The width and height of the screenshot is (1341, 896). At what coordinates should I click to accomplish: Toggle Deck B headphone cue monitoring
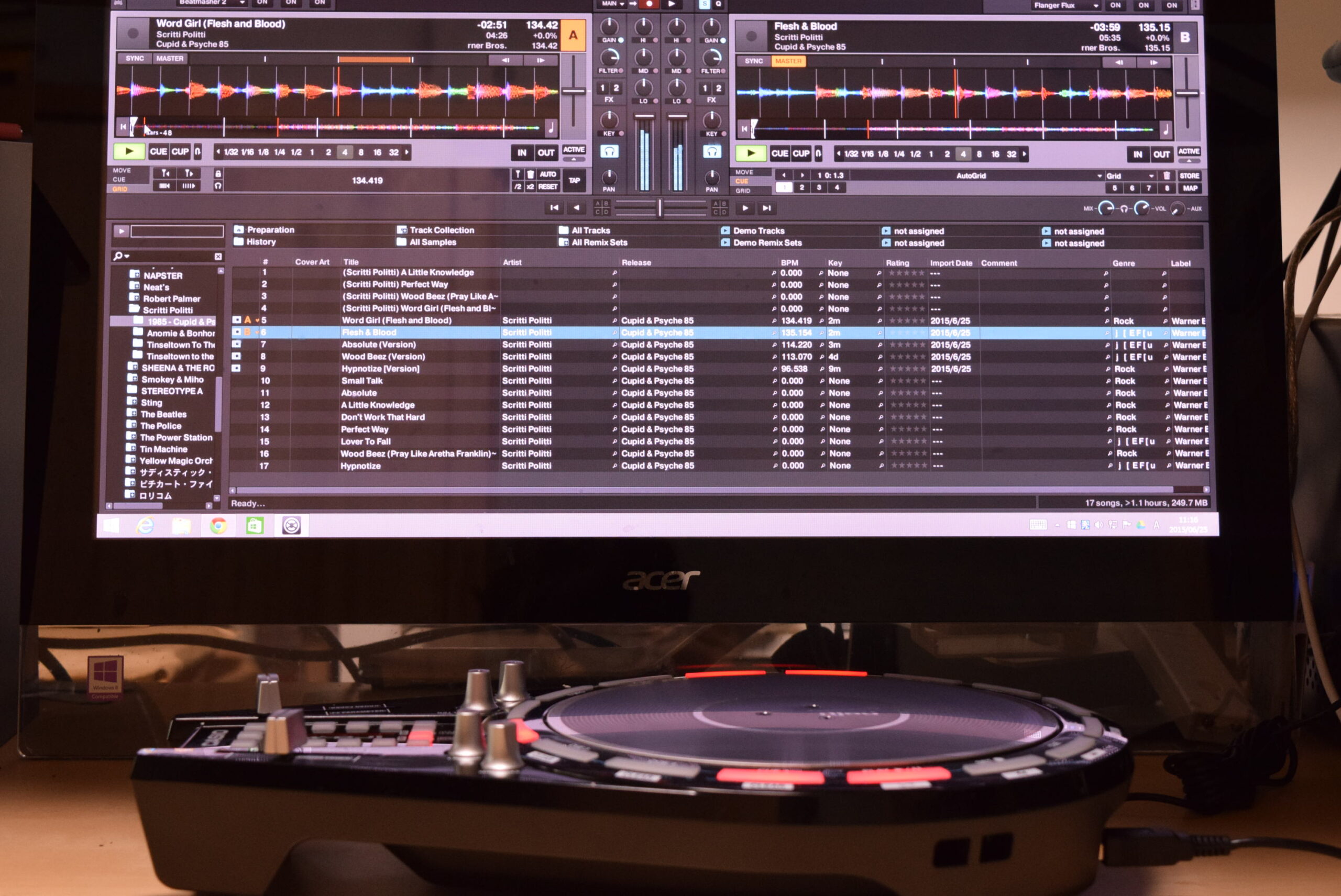pos(712,152)
